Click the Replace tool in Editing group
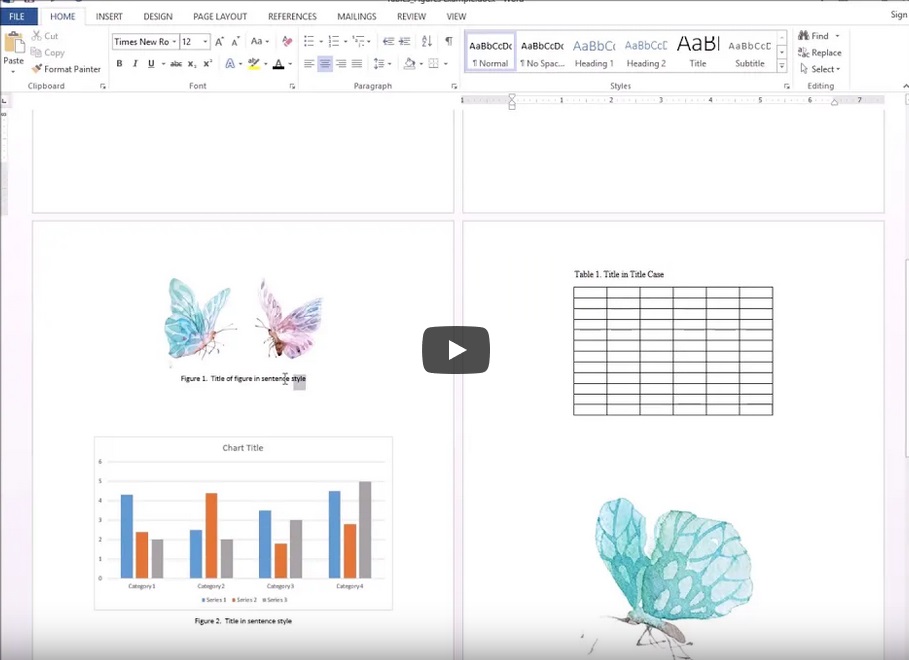The height and width of the screenshot is (660, 909). click(820, 52)
